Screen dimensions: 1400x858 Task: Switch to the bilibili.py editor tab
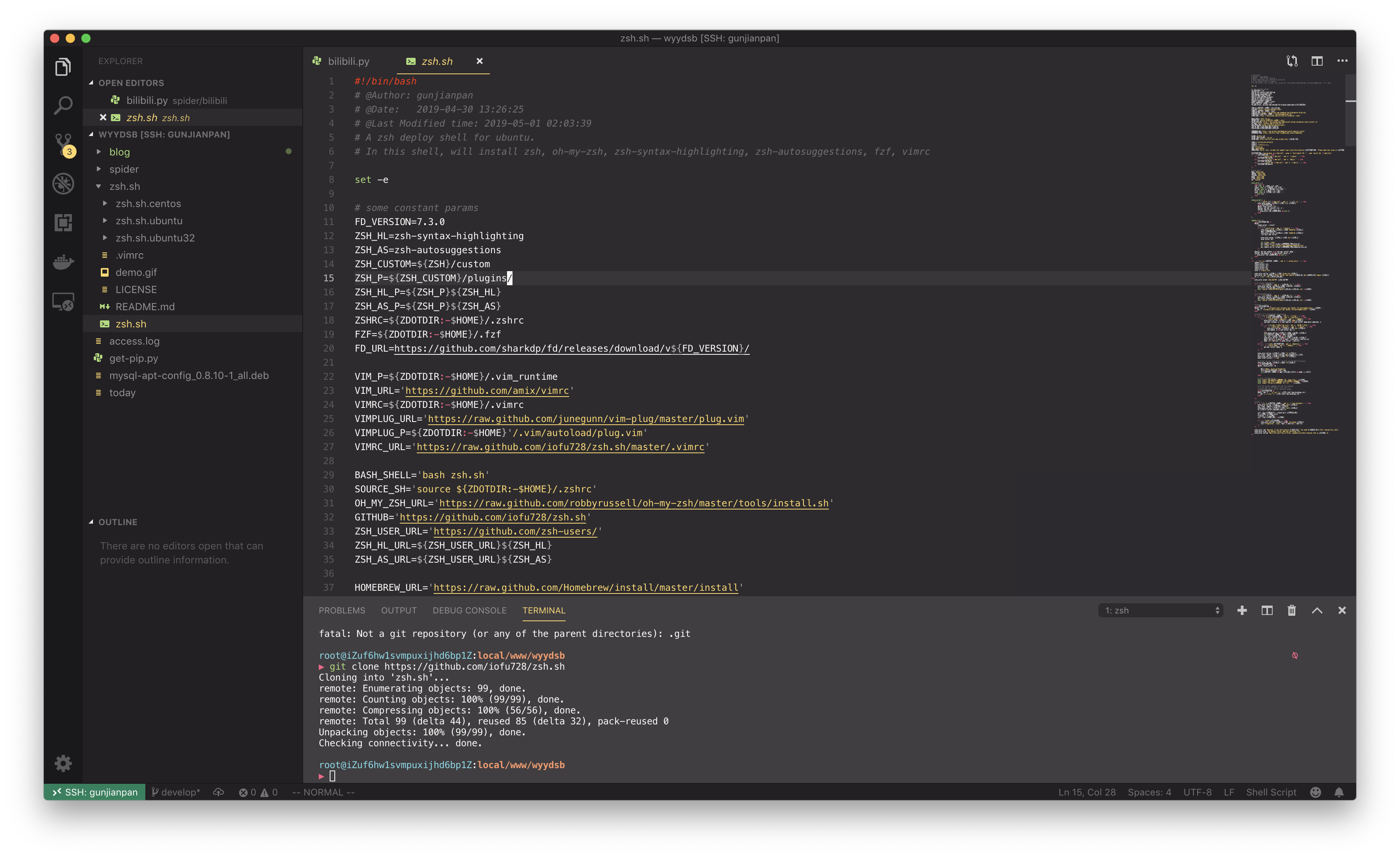coord(348,61)
